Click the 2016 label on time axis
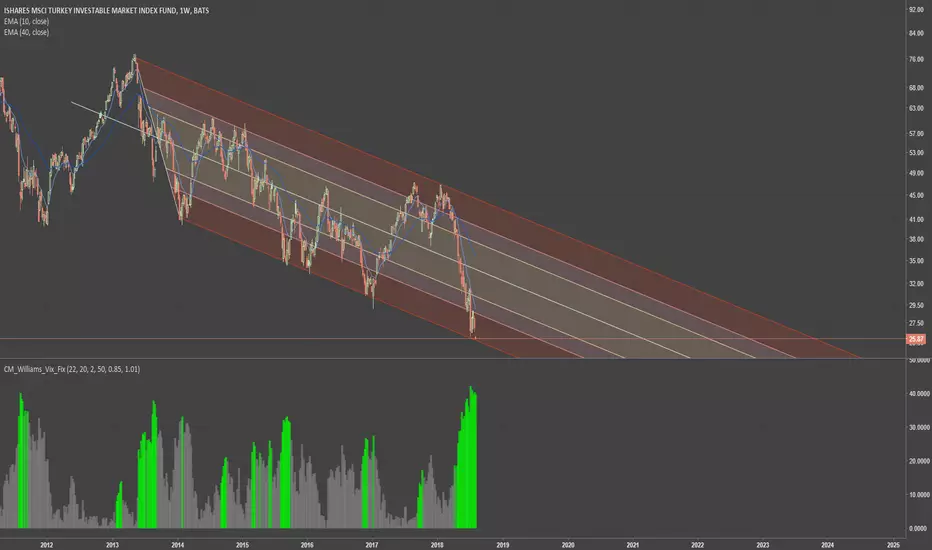 307,545
